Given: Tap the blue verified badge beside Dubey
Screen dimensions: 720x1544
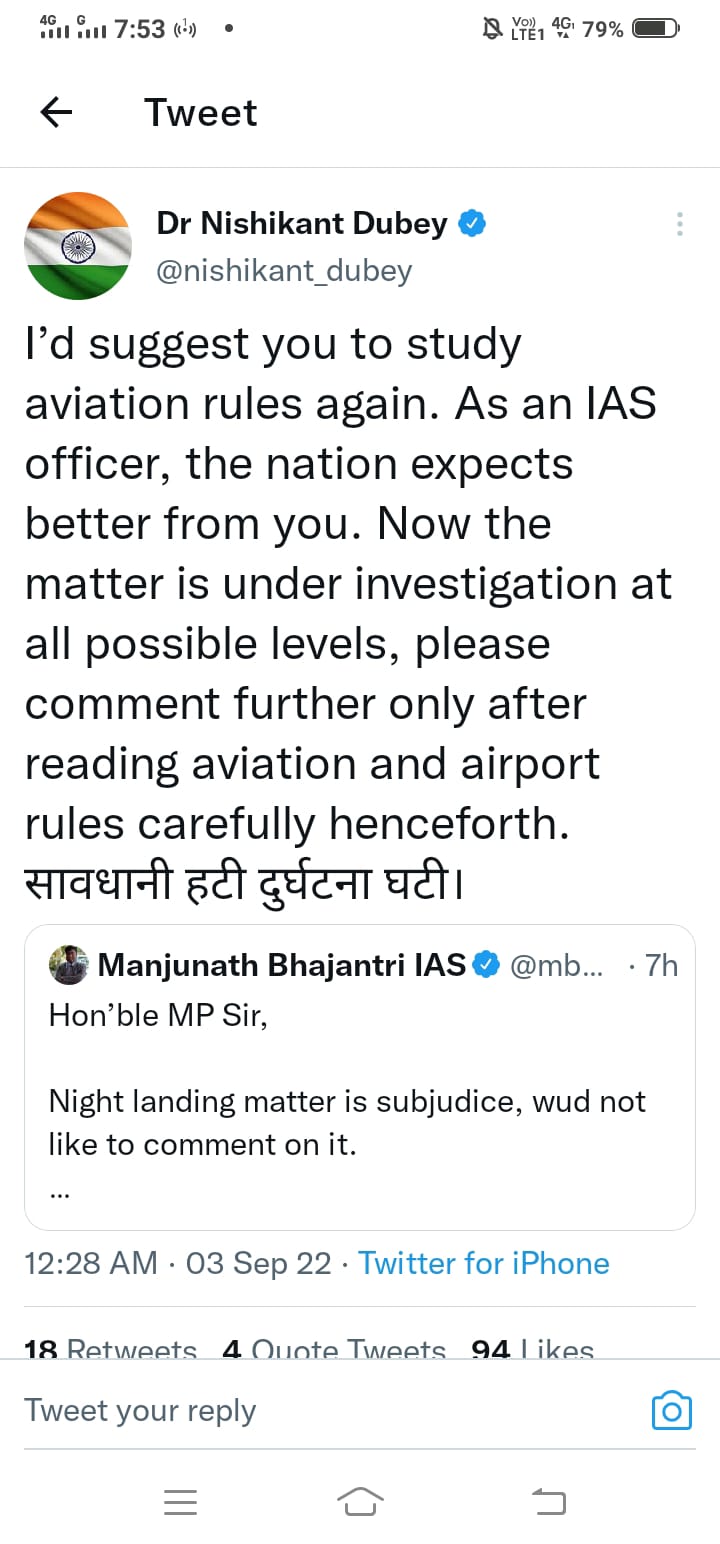Looking at the screenshot, I should pyautogui.click(x=472, y=224).
